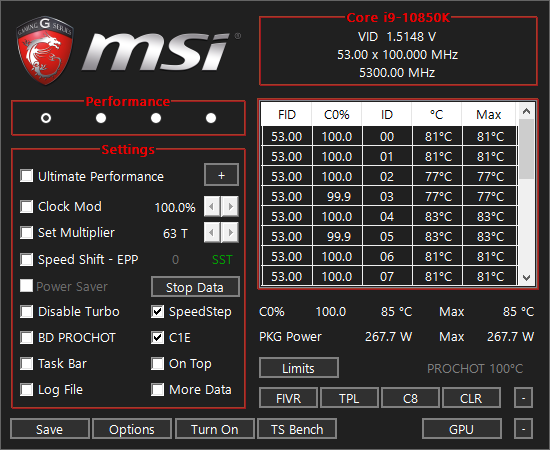Open the Options window
The width and height of the screenshot is (550, 450).
point(132,429)
